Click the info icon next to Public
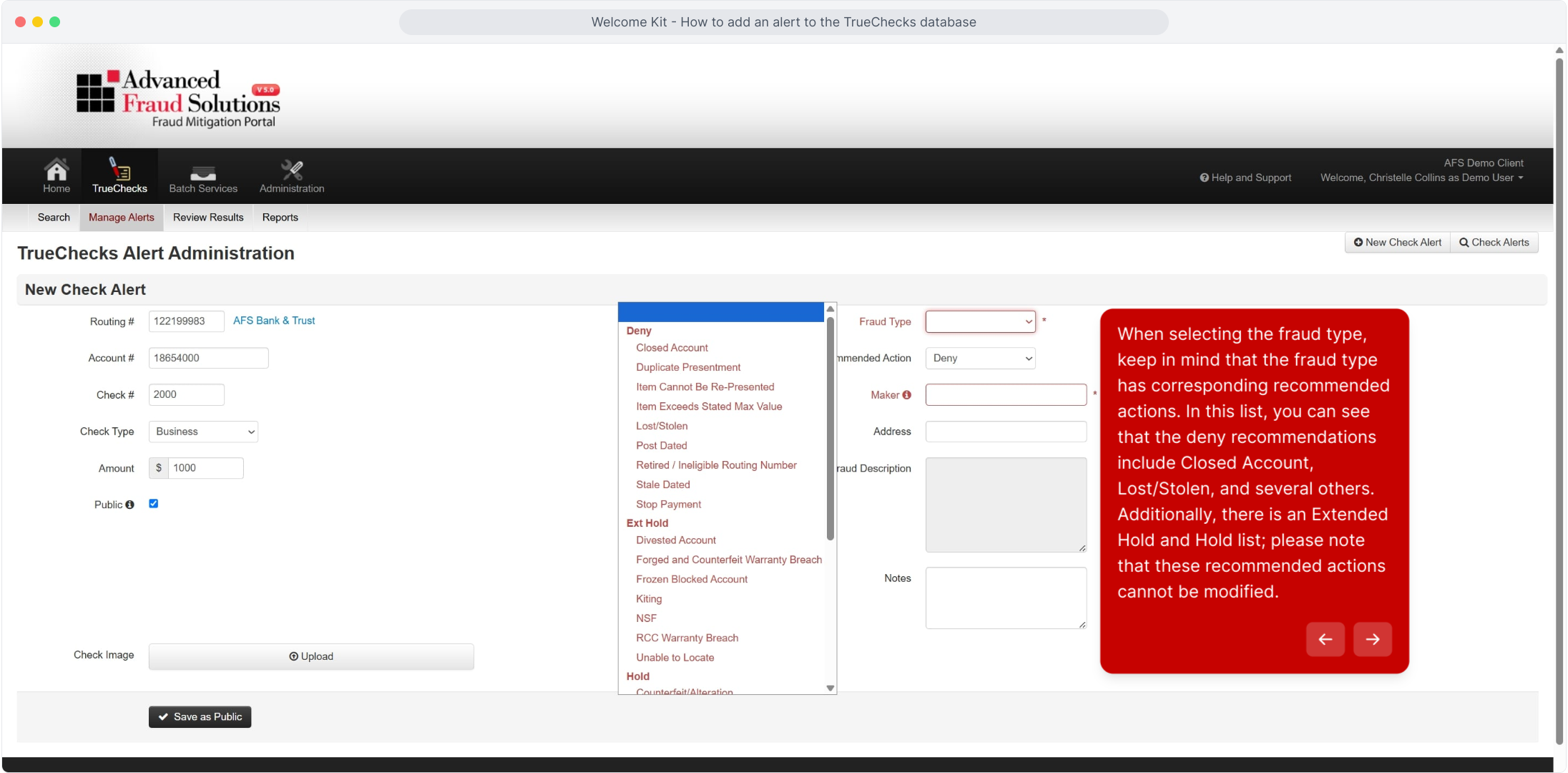This screenshot has width=1568, height=773. coord(129,505)
